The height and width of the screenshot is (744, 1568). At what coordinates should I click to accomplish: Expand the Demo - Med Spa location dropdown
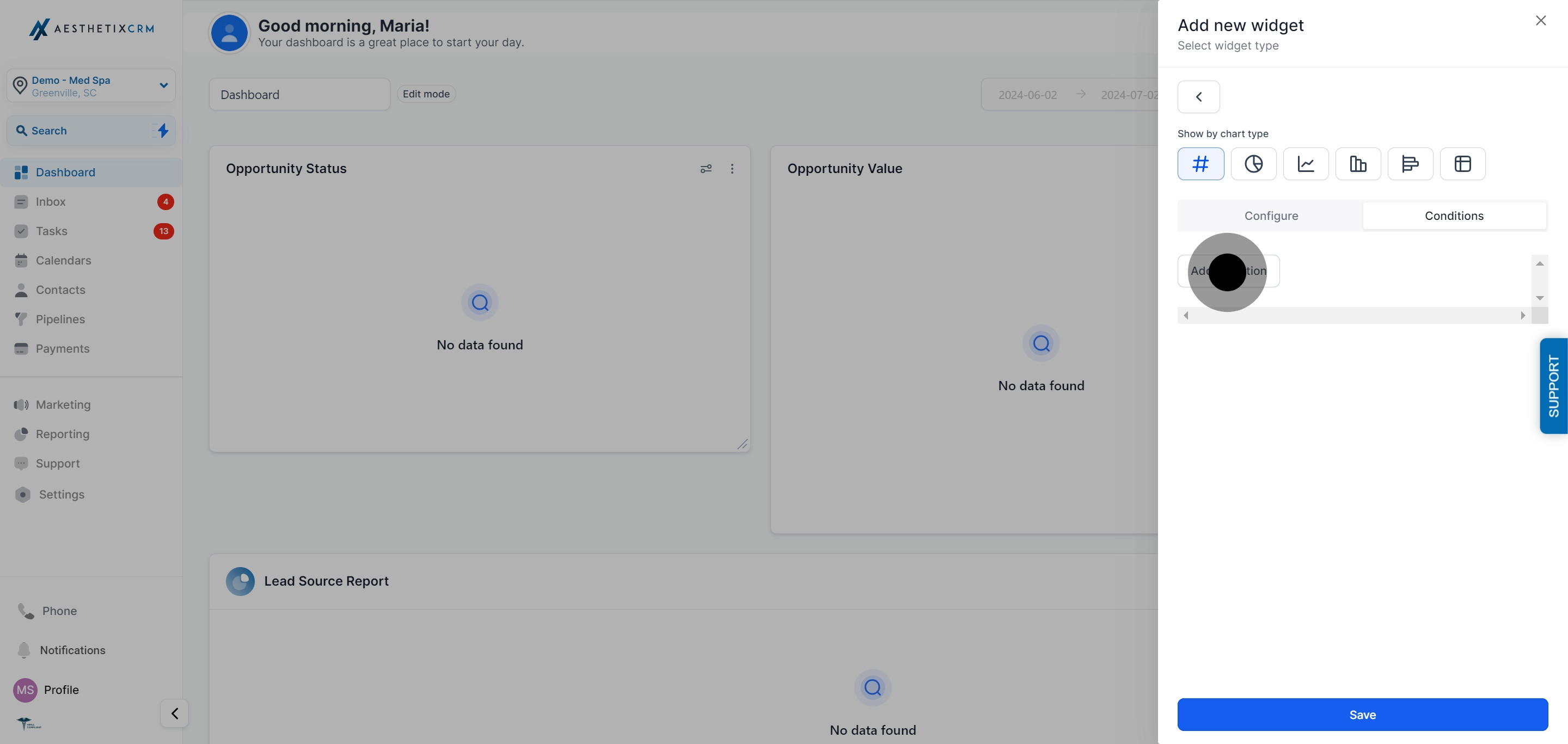(x=163, y=85)
